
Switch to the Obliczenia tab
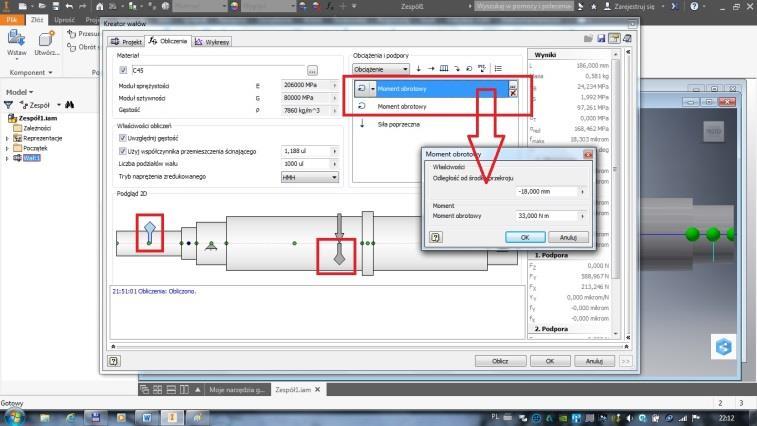[x=168, y=42]
